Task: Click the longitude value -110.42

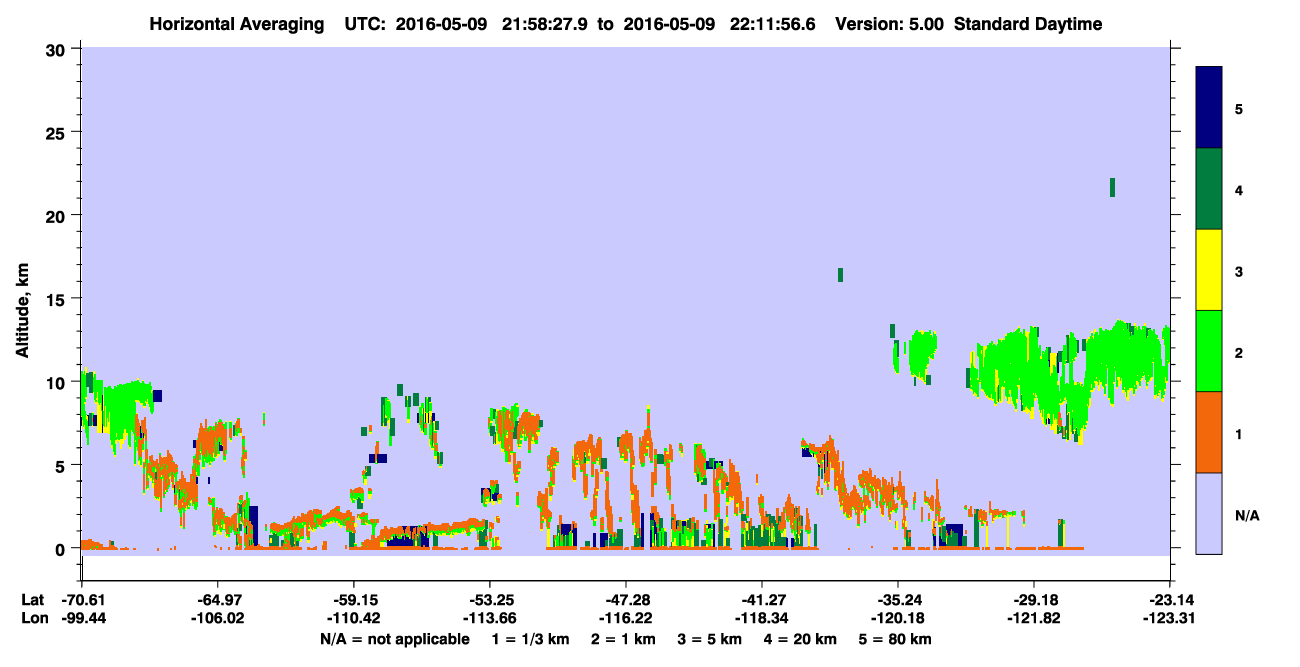Action: pos(353,618)
